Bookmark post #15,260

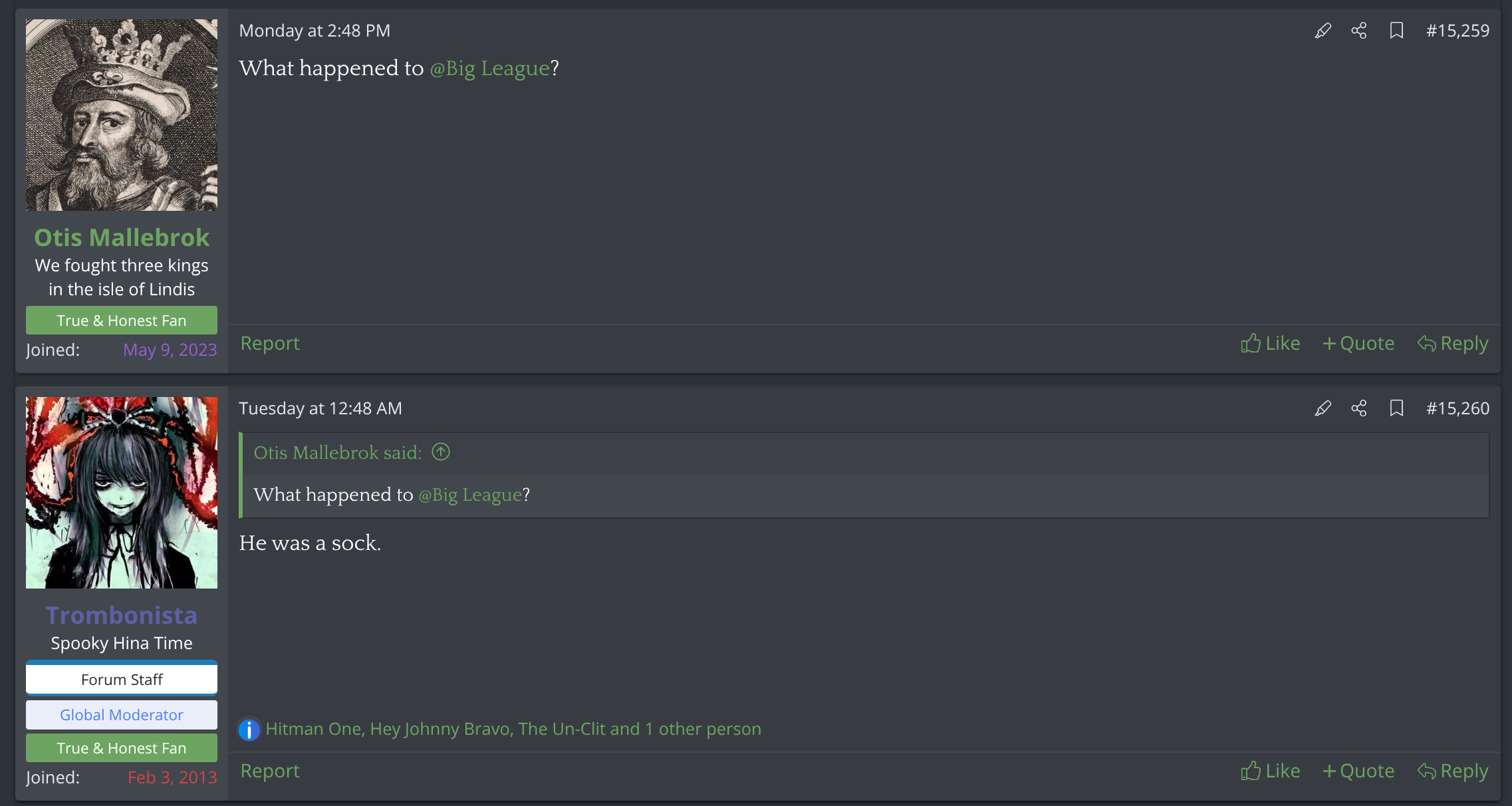1396,408
